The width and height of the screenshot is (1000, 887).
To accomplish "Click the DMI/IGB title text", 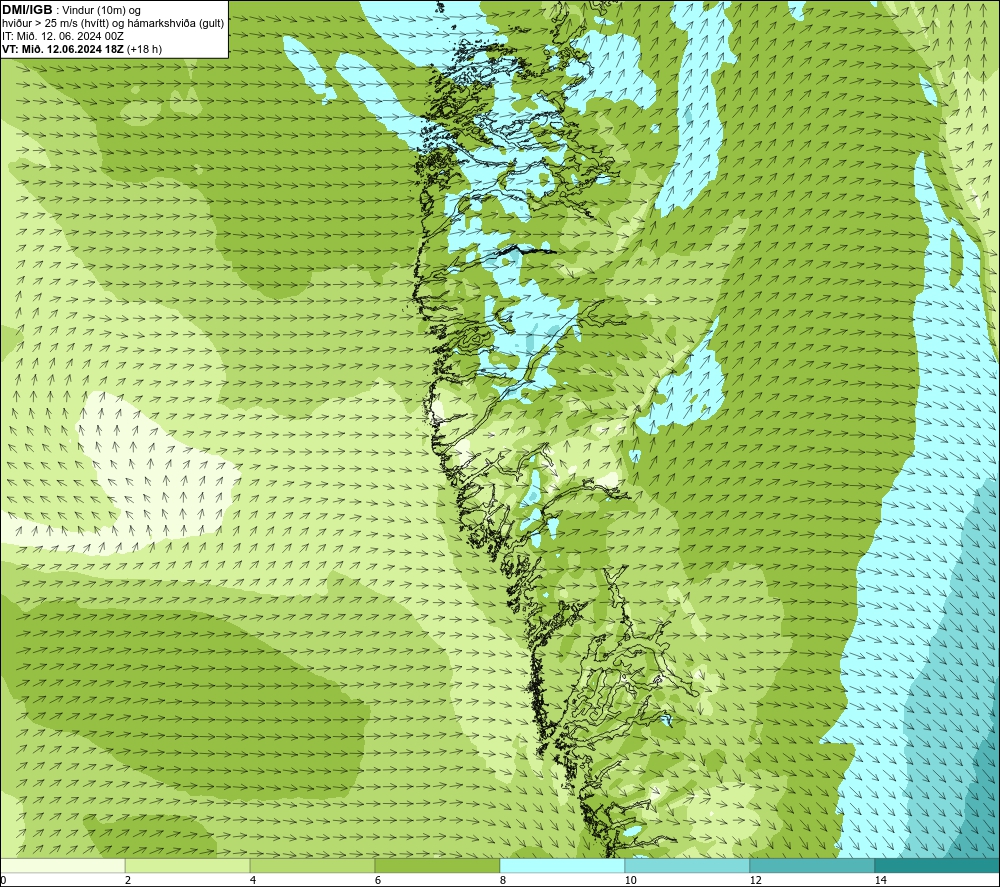I will (27, 10).
